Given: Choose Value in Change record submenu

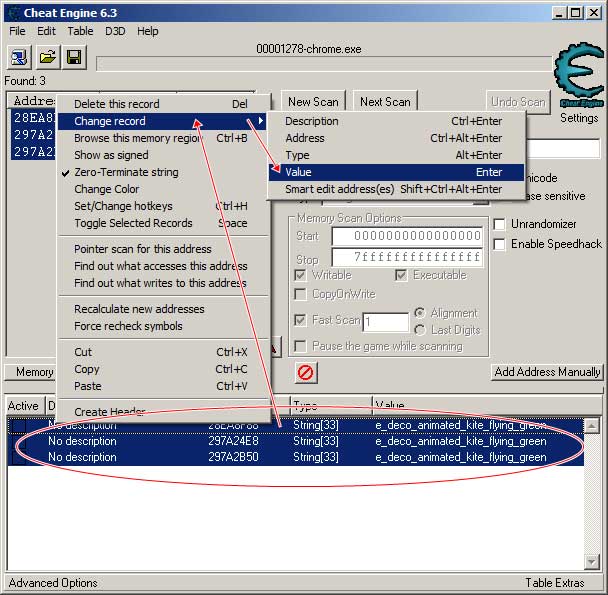Looking at the screenshot, I should pyautogui.click(x=396, y=172).
